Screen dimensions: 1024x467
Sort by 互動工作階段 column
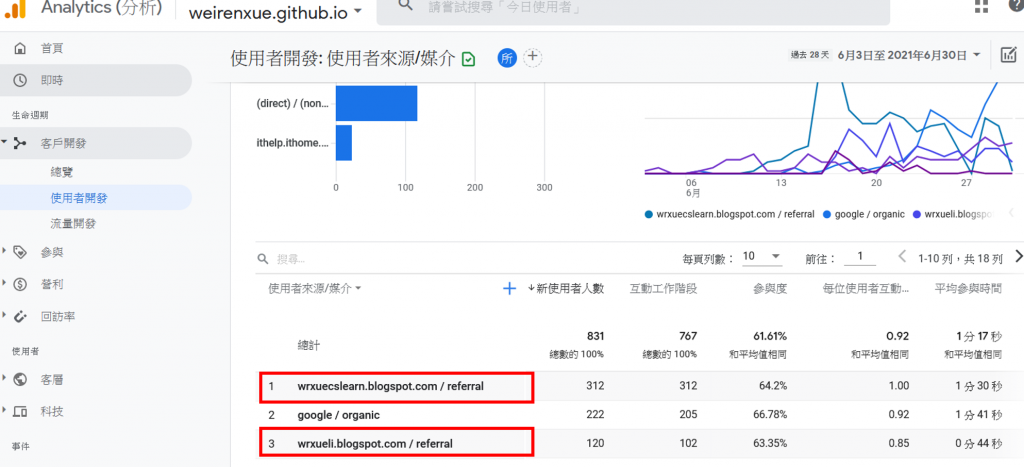pyautogui.click(x=663, y=288)
